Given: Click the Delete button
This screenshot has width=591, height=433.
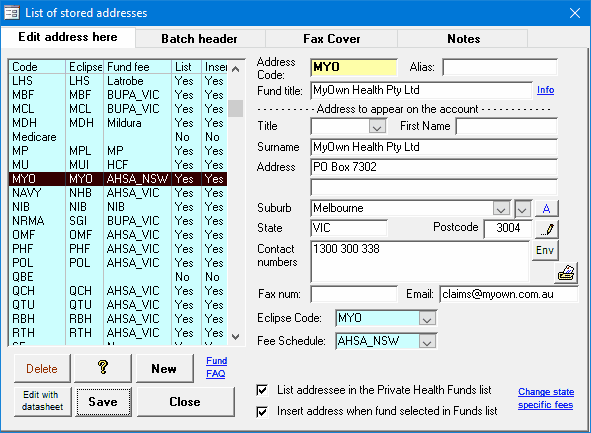Looking at the screenshot, I should click(x=42, y=368).
